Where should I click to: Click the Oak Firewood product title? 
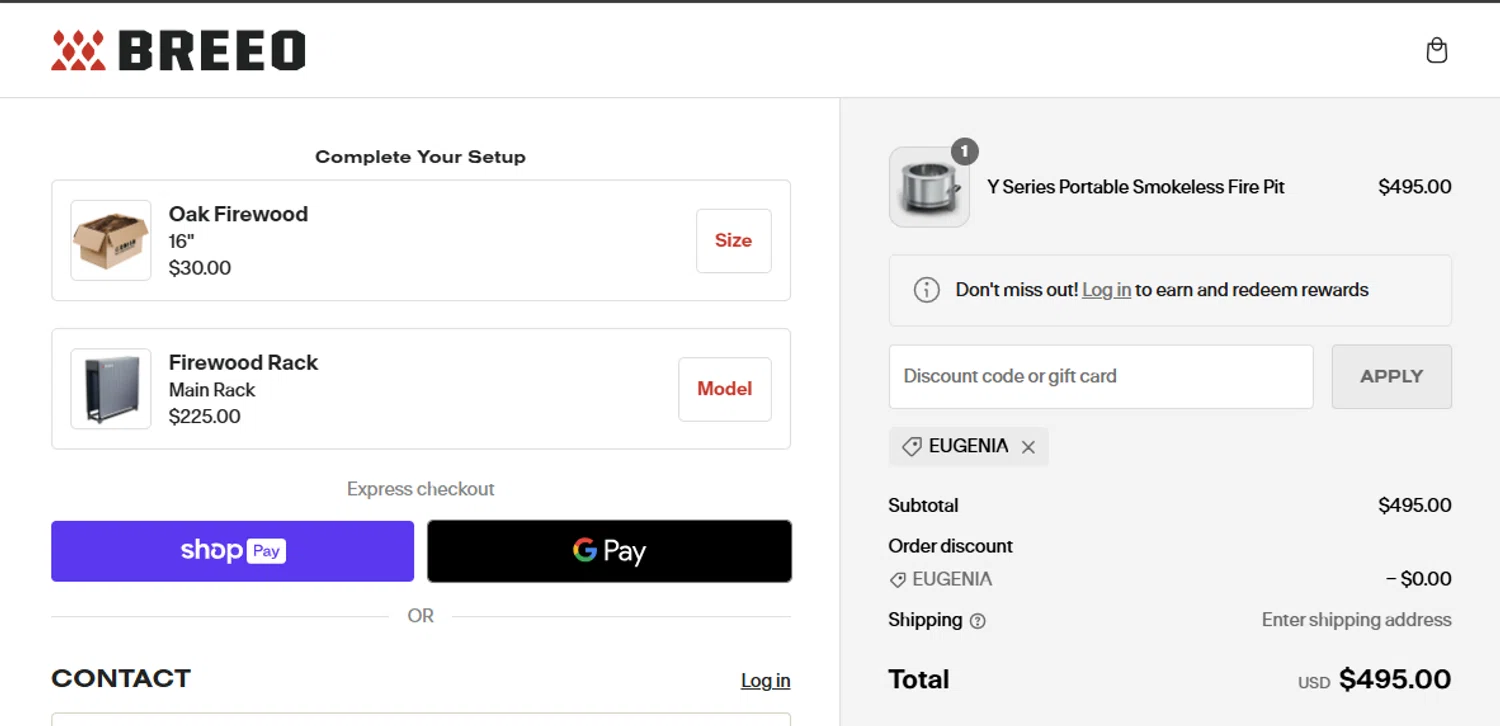[x=238, y=214]
